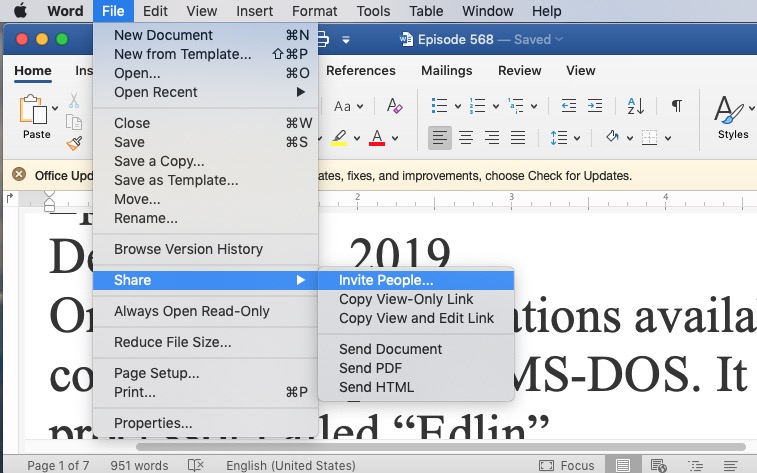Click the Page 1 of 7 indicator
The width and height of the screenshot is (757, 473).
pyautogui.click(x=58, y=465)
